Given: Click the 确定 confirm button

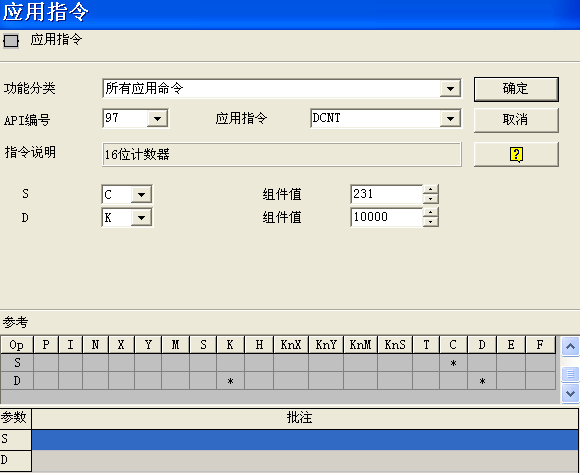Looking at the screenshot, I should 516,89.
